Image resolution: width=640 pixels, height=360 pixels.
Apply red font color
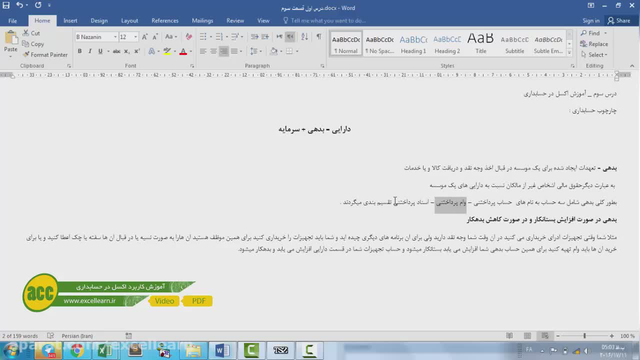183,51
